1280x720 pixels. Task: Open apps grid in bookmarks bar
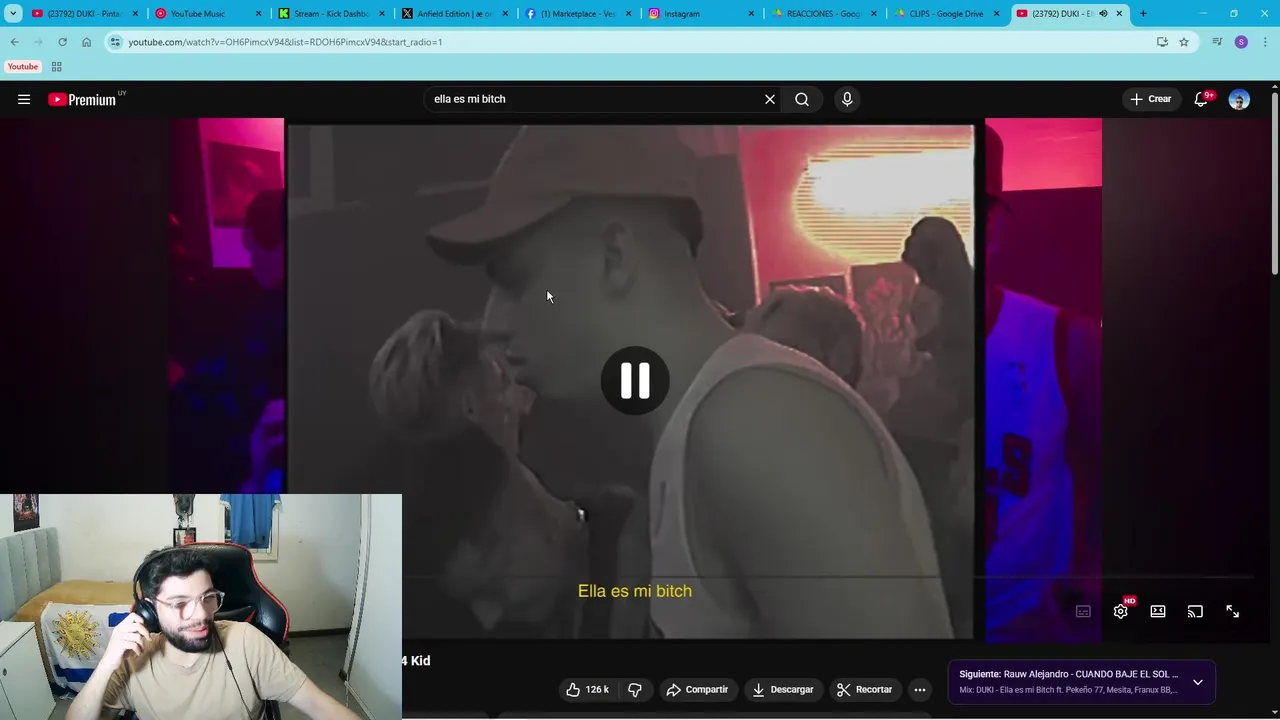click(x=56, y=67)
